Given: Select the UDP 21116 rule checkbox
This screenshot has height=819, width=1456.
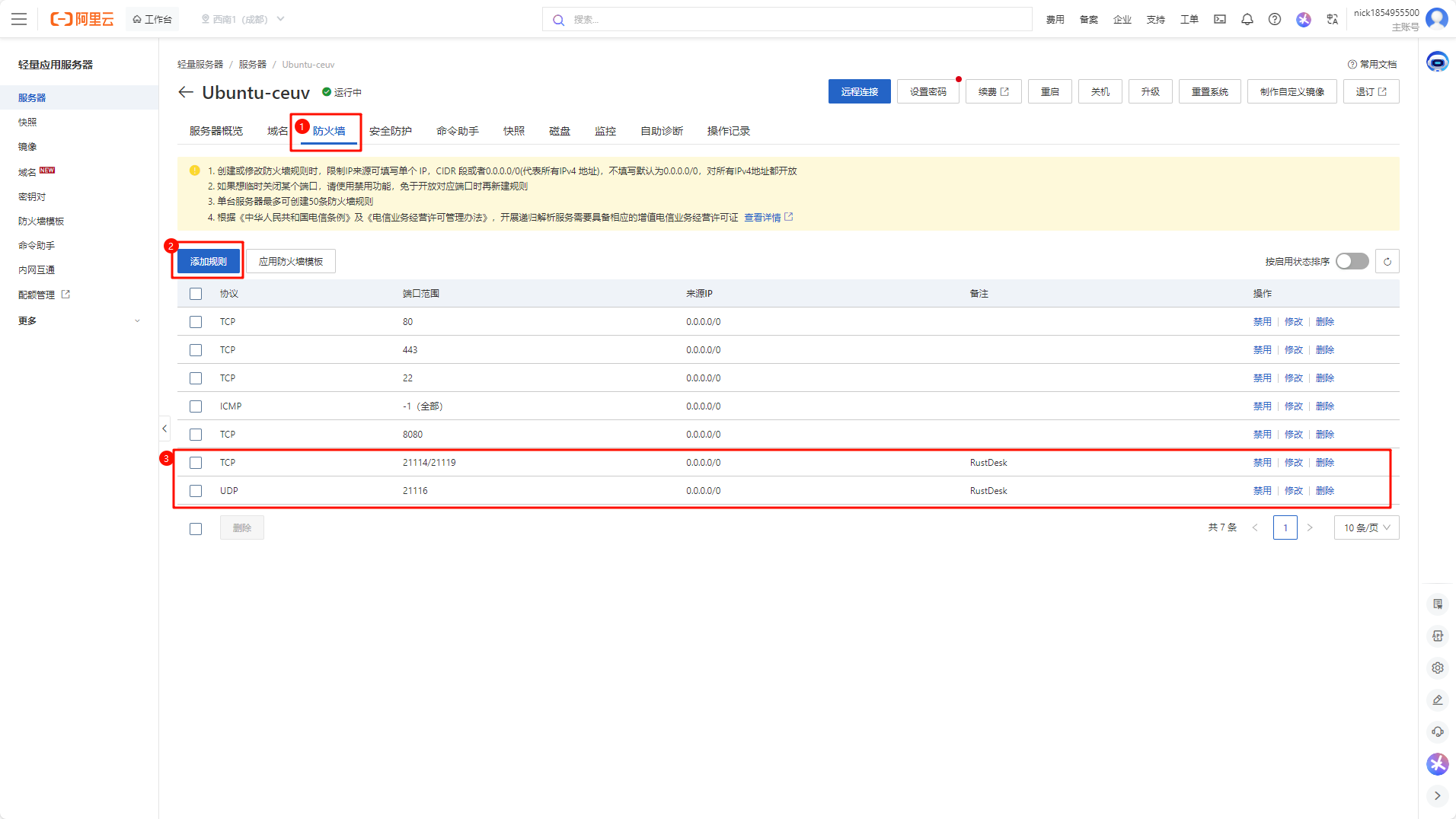Looking at the screenshot, I should 196,491.
